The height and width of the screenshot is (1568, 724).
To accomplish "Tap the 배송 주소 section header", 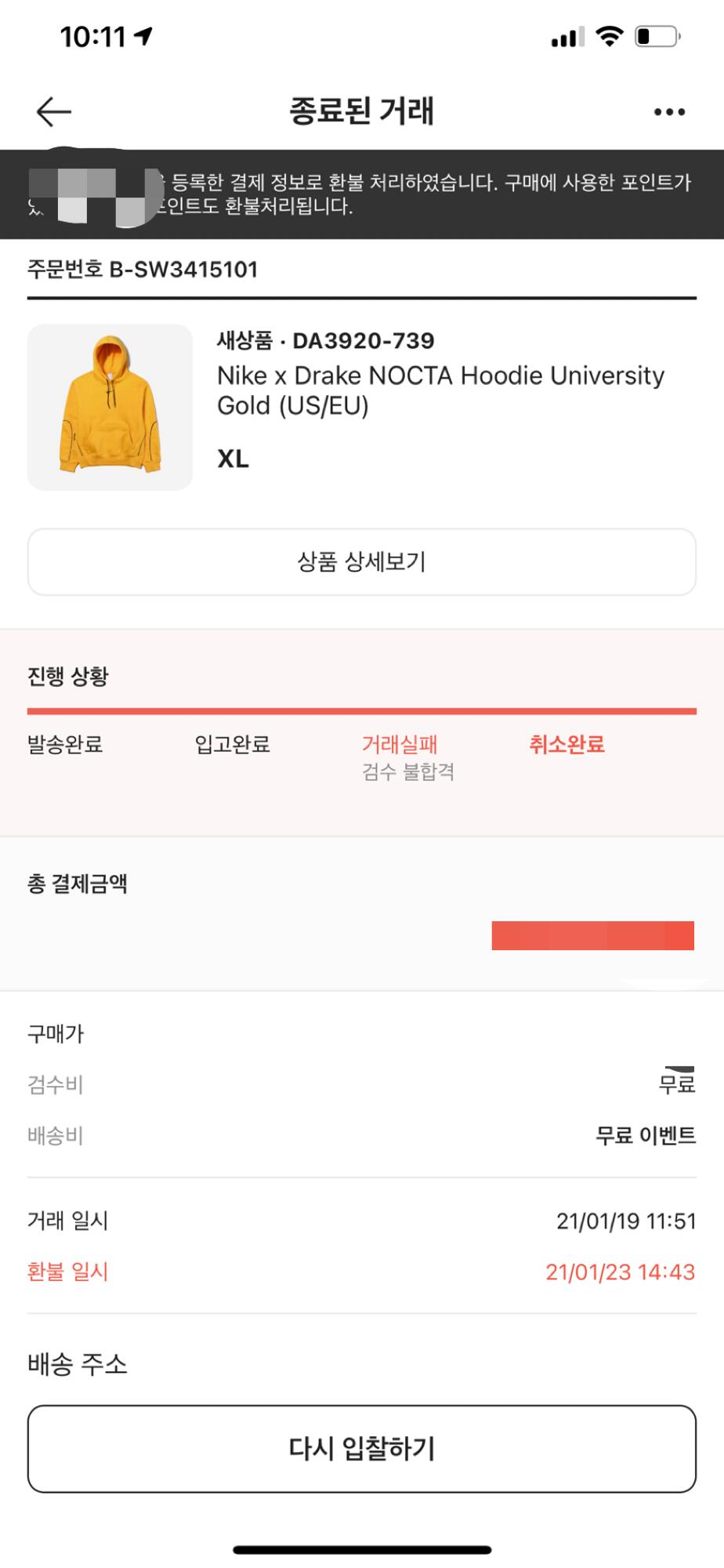I will (77, 1365).
